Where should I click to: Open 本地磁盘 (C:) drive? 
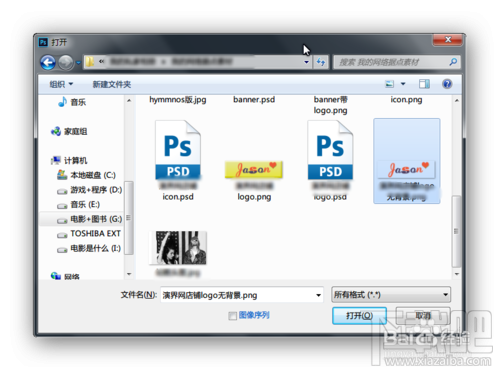tap(93, 175)
